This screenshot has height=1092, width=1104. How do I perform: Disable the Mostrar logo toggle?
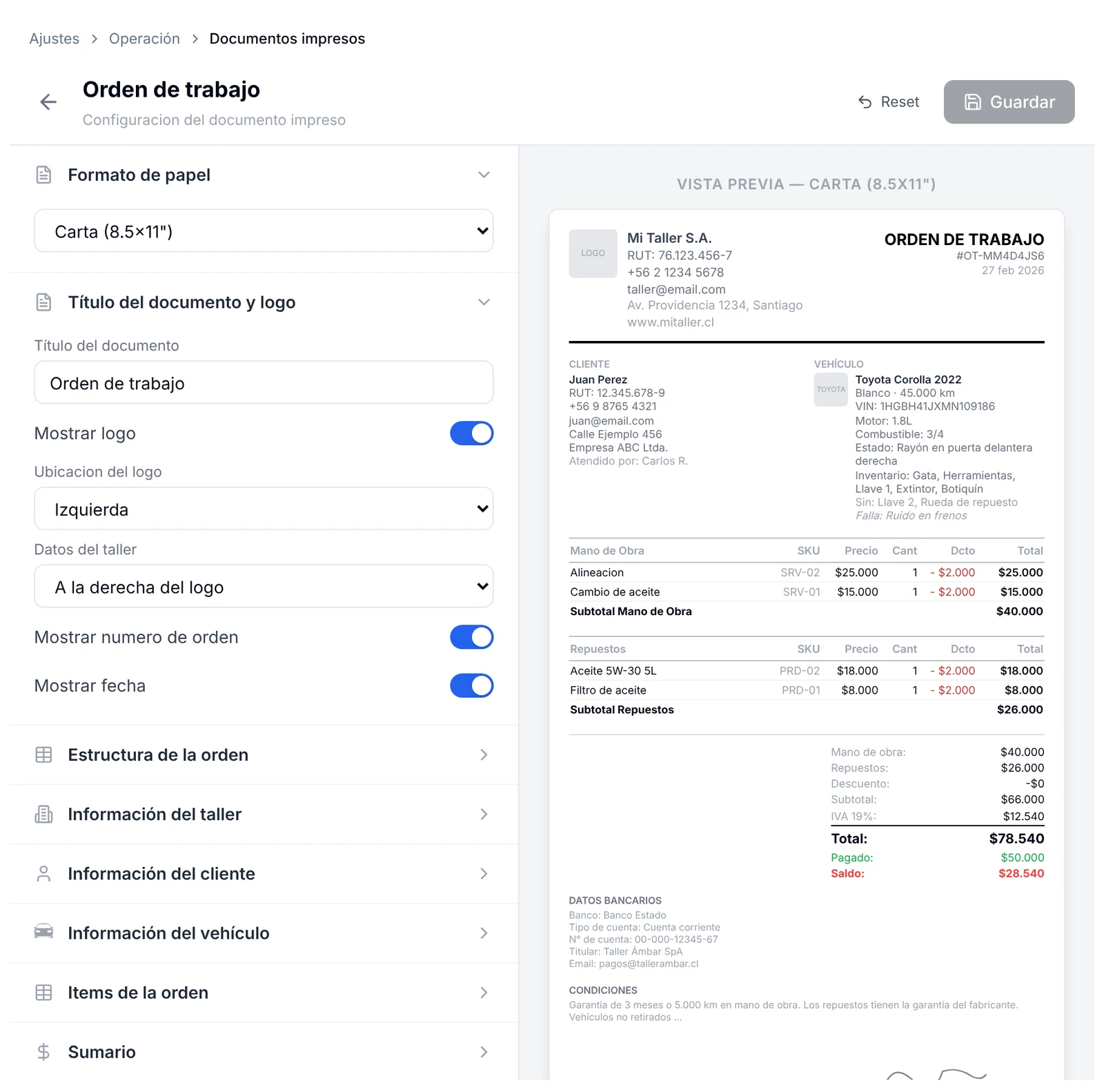[472, 433]
